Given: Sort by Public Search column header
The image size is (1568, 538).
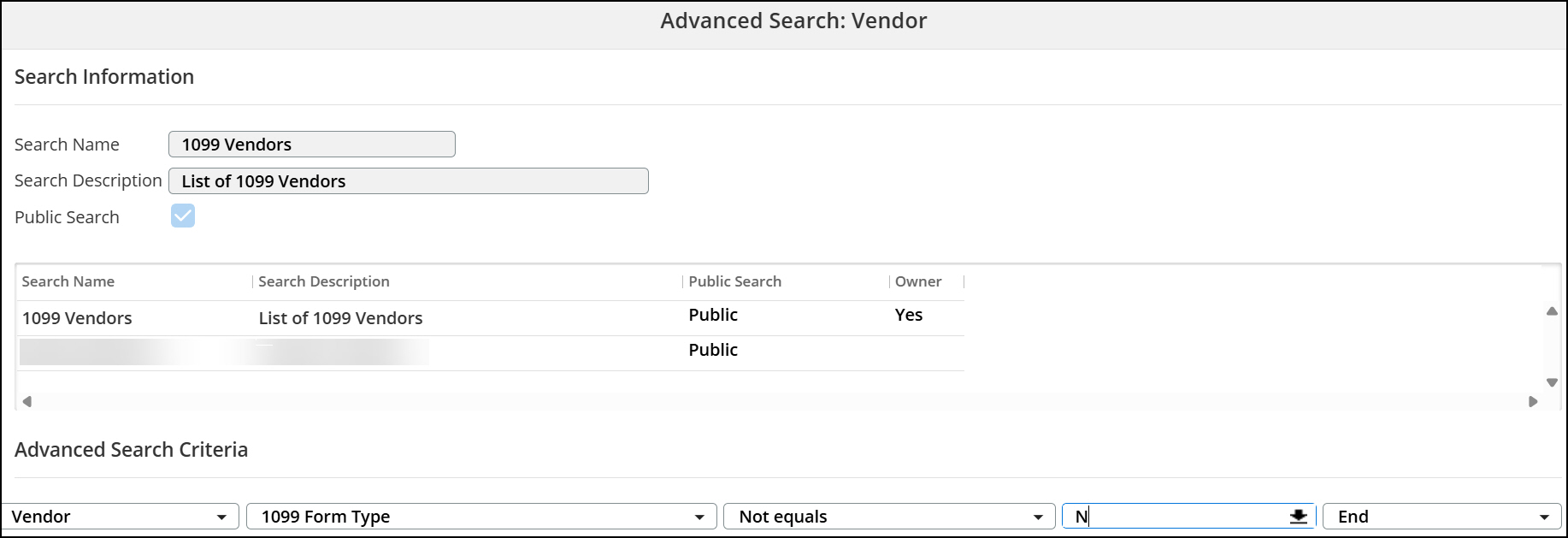Looking at the screenshot, I should tap(735, 281).
